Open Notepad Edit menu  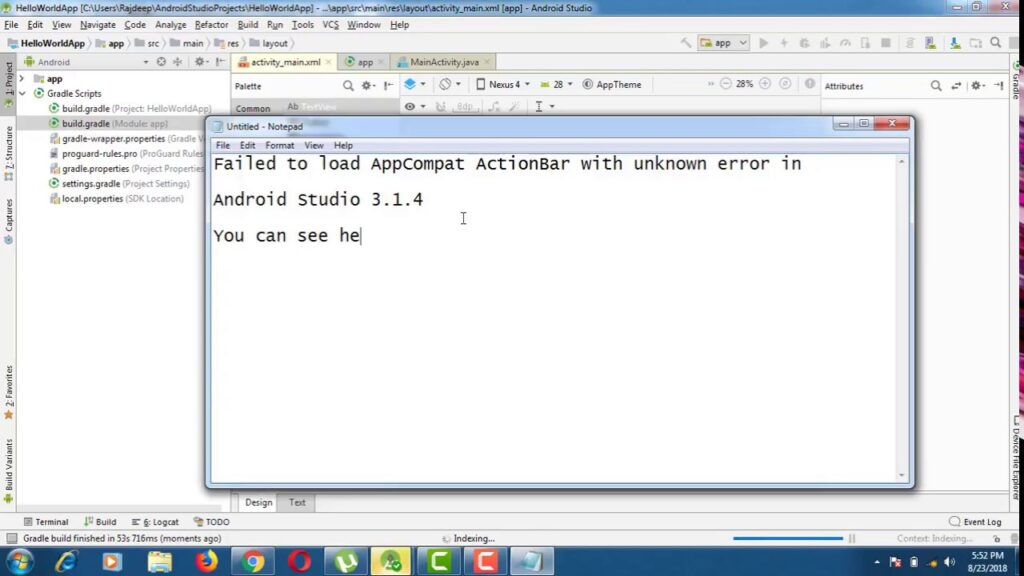click(248, 145)
